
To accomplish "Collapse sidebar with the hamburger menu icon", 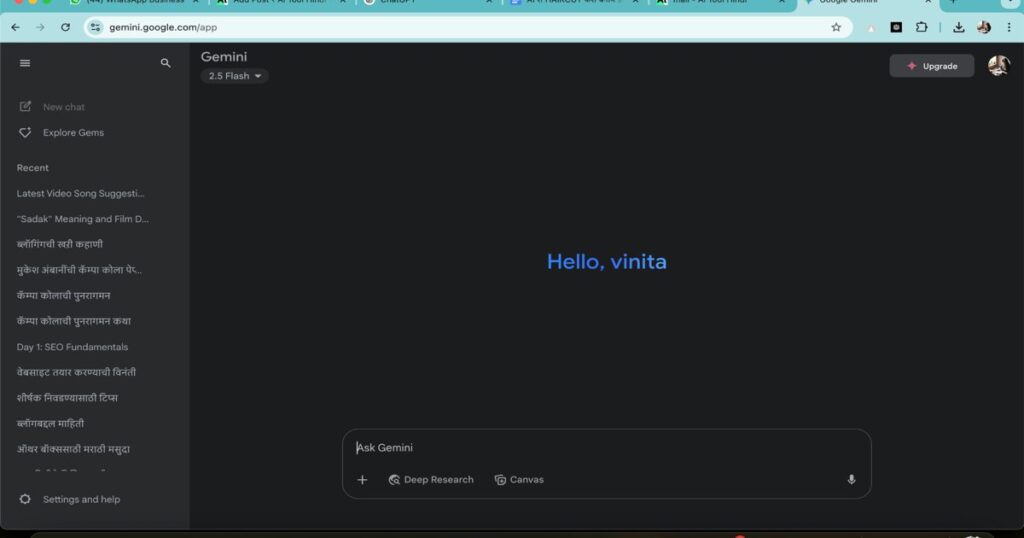I will click(x=25, y=63).
